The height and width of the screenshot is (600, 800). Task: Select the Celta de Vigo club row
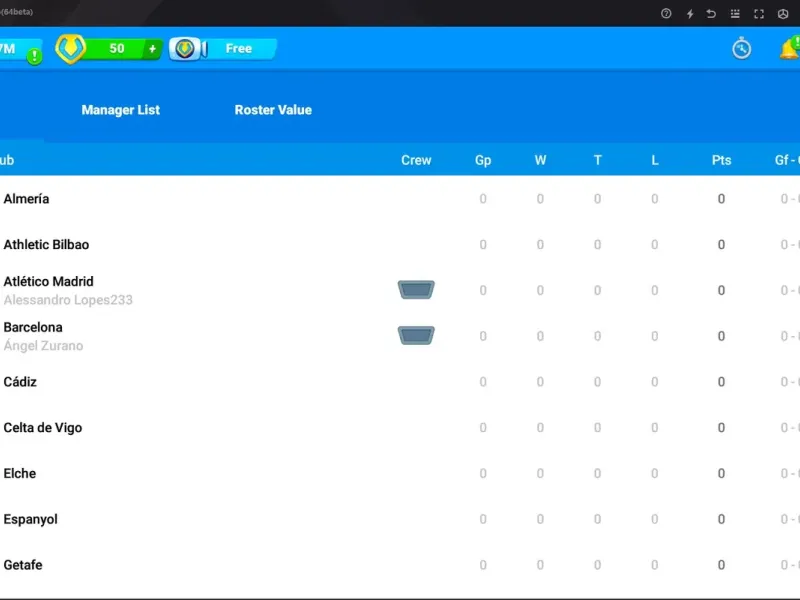(400, 428)
